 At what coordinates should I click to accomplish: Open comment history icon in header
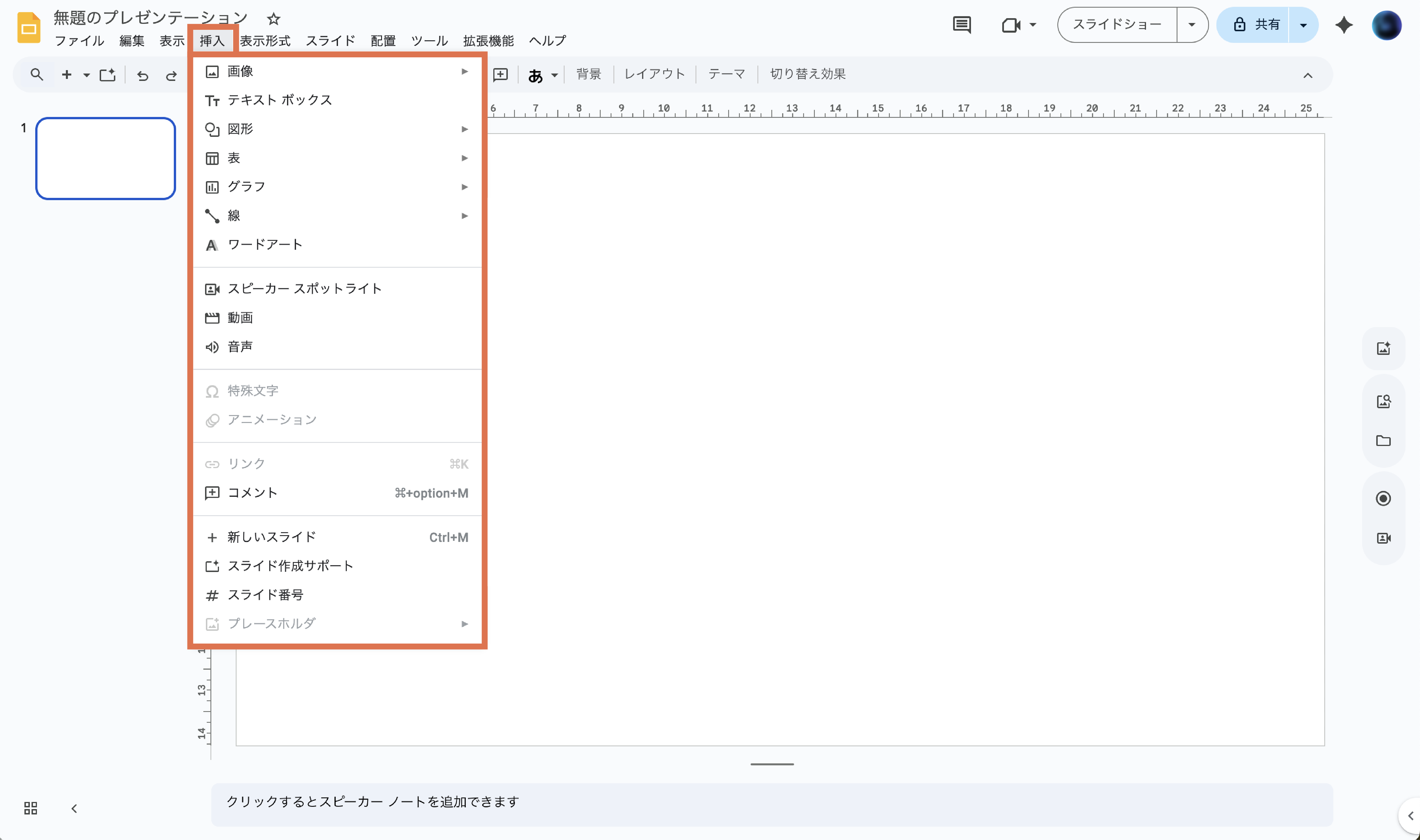(x=961, y=25)
